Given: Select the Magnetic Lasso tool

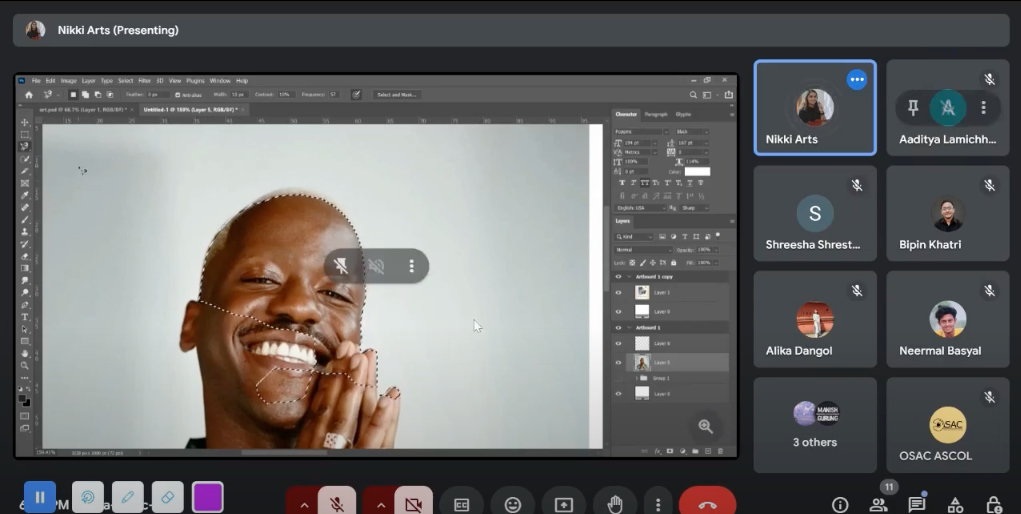Looking at the screenshot, I should [25, 146].
